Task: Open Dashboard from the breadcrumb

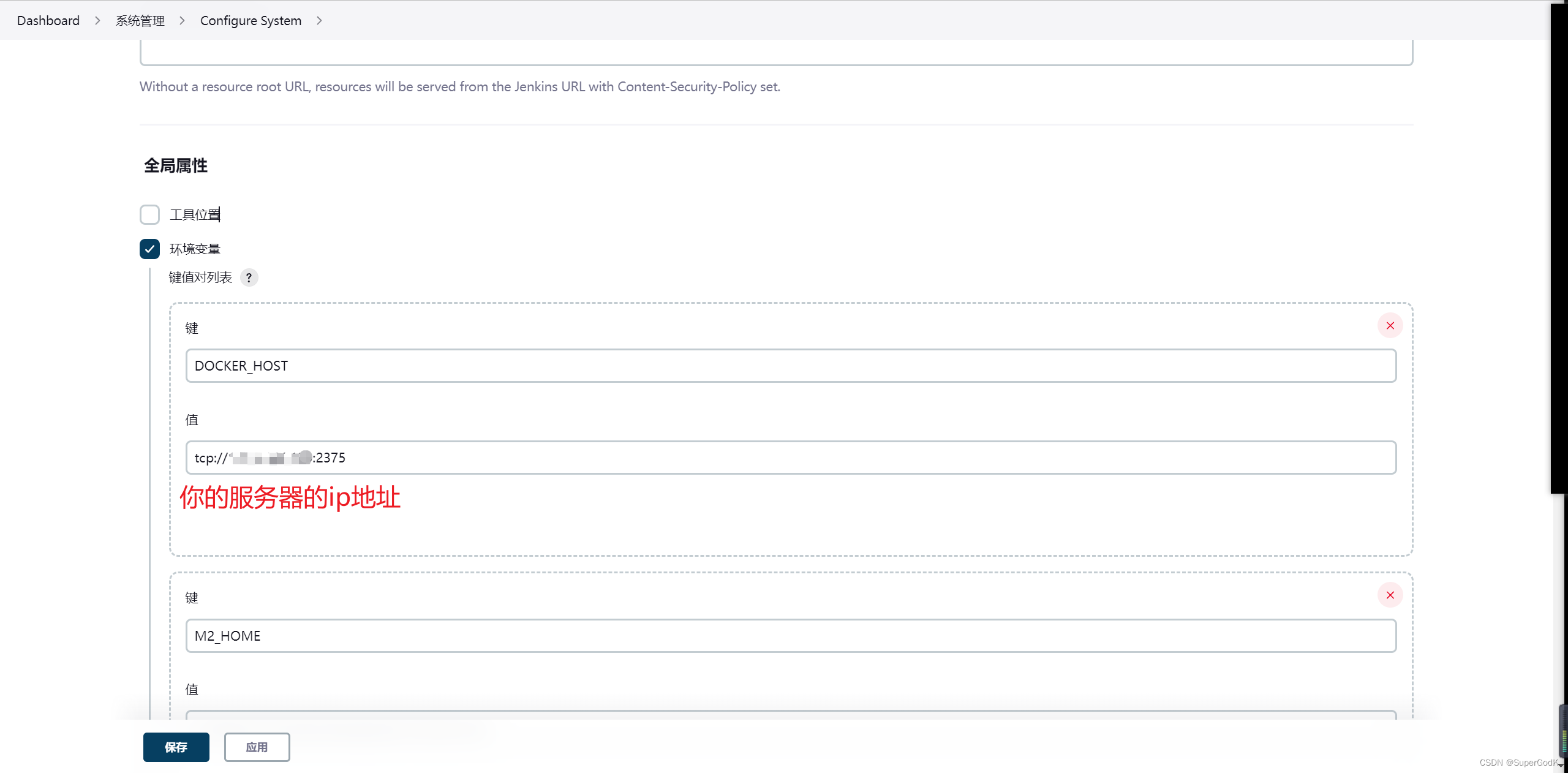Action: point(48,20)
